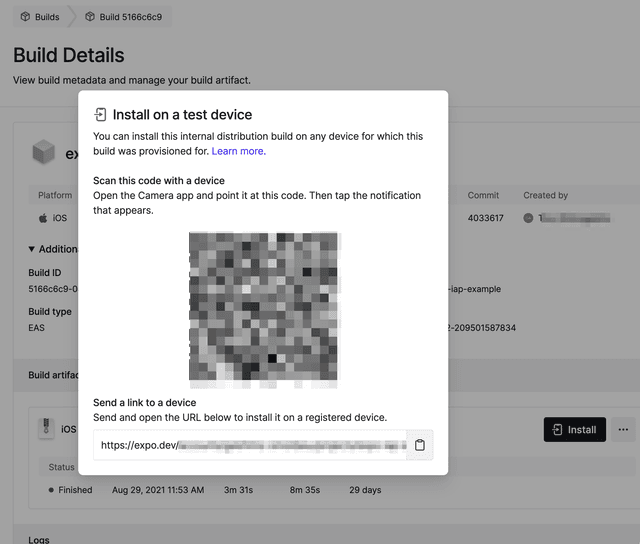The height and width of the screenshot is (544, 640).
Task: Click the iOS build artifact archive icon
Action: point(45,429)
